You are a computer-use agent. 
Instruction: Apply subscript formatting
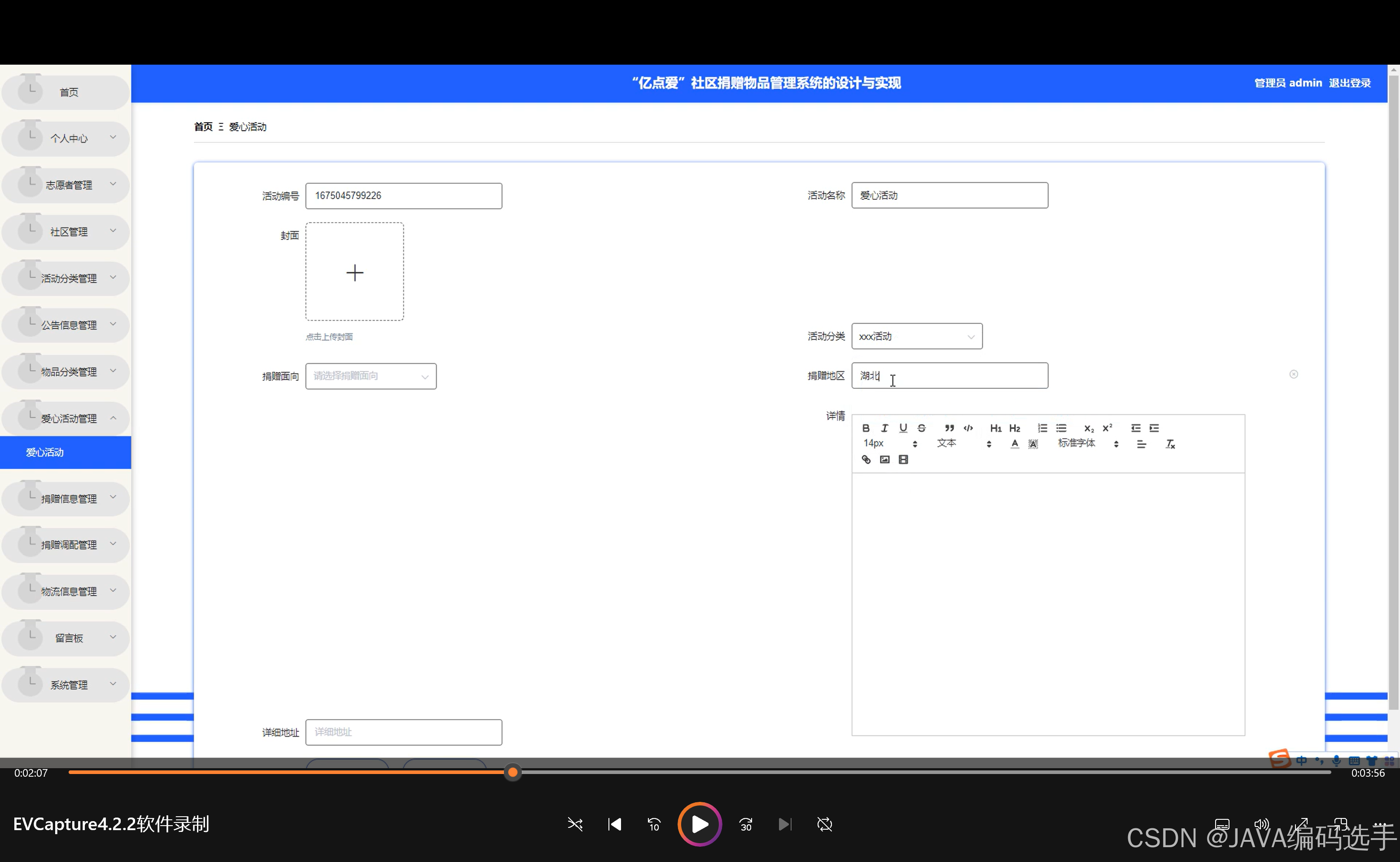(1089, 428)
